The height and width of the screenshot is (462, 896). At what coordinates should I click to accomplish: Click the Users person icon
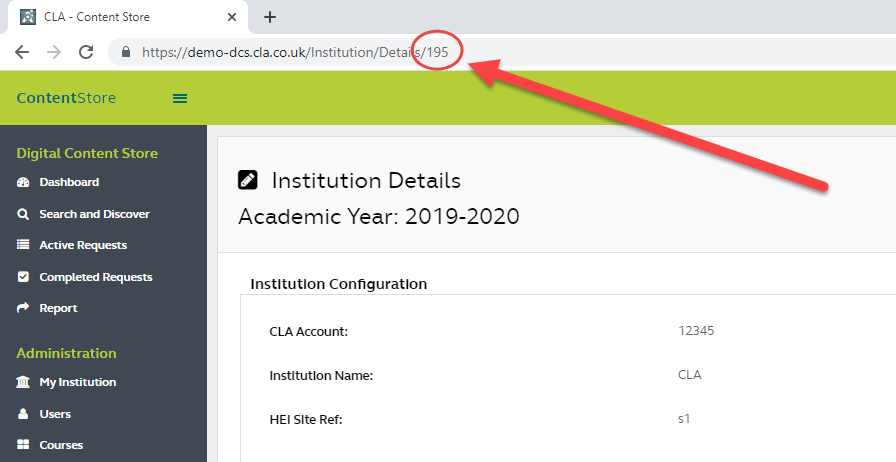click(23, 414)
